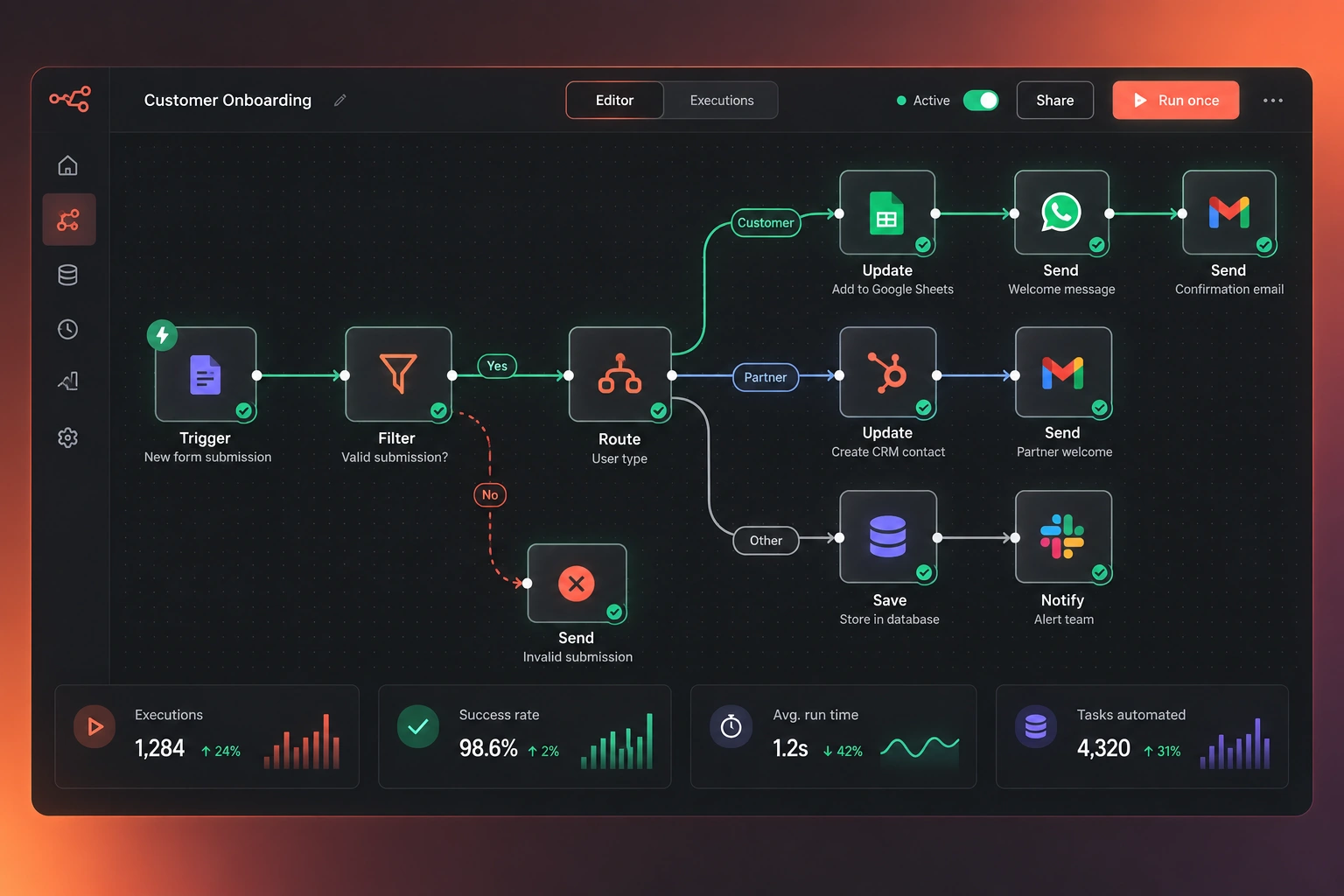Edit workflow name with pencil icon
Viewport: 1344px width, 896px height.
(340, 101)
